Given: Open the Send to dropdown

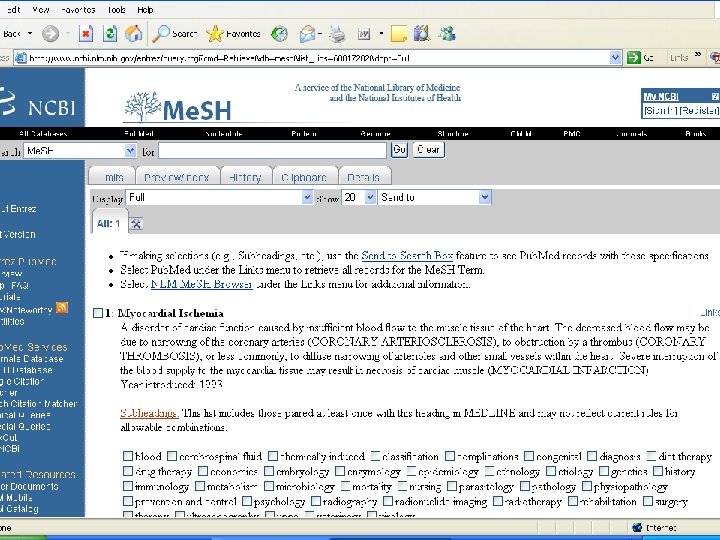Looking at the screenshot, I should [x=434, y=197].
